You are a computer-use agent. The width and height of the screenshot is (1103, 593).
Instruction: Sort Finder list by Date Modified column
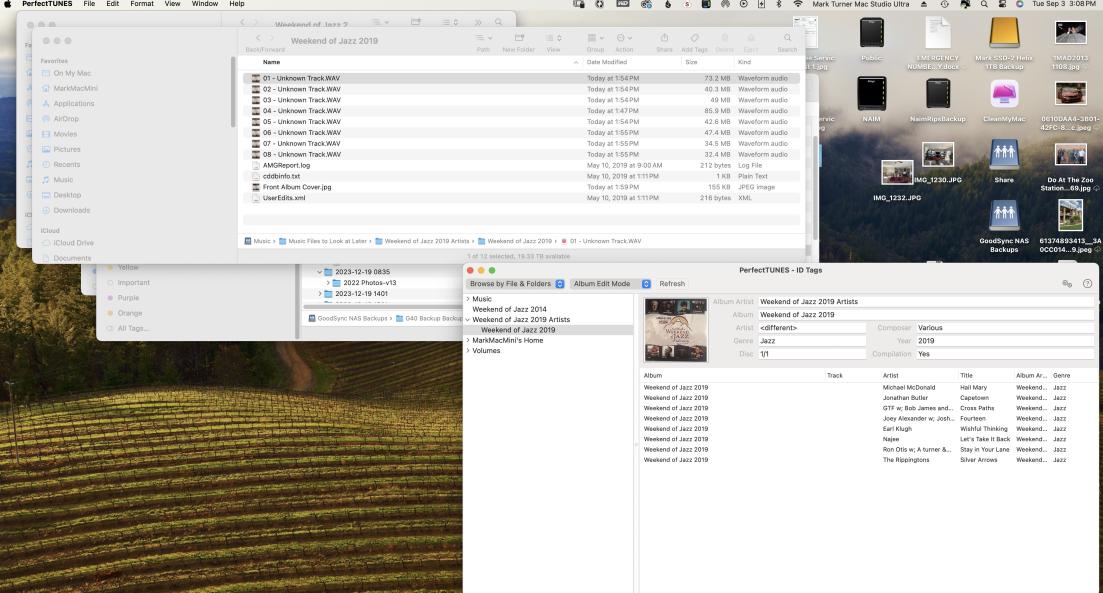click(607, 63)
